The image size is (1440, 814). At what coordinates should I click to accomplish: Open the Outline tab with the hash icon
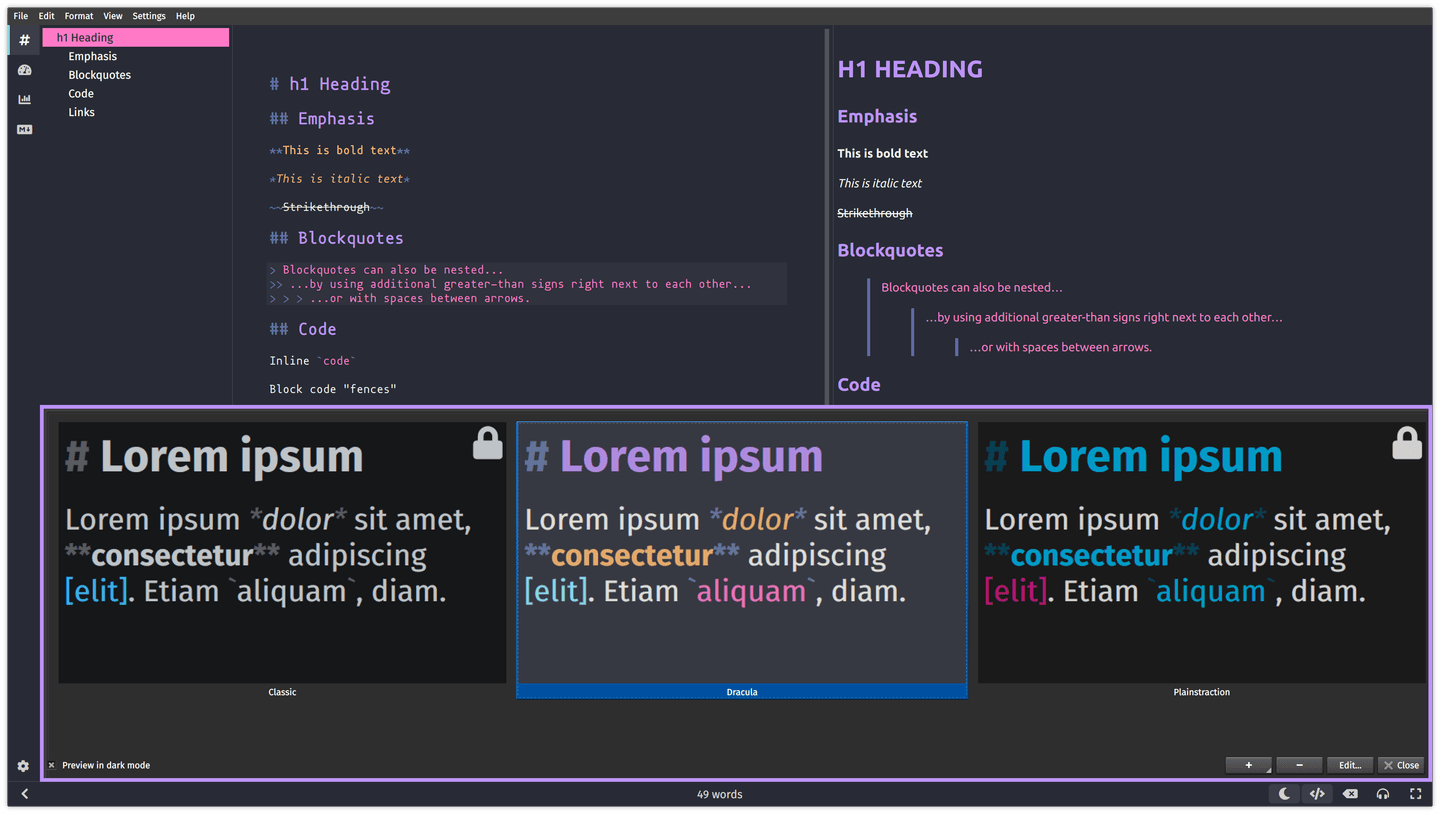[x=24, y=40]
